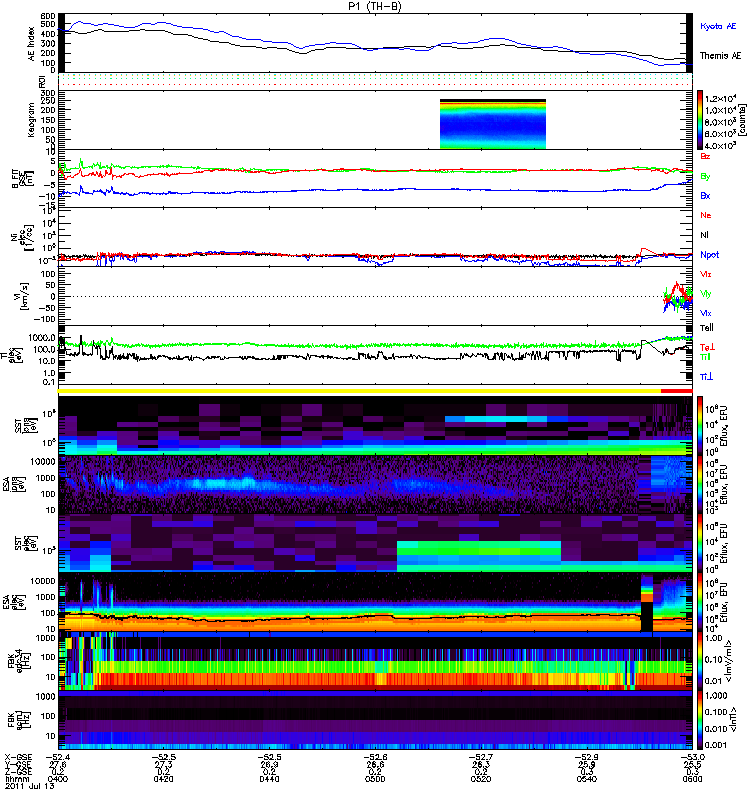
Task: Click the X-GSE value -52.4
Action: (x=58, y=757)
